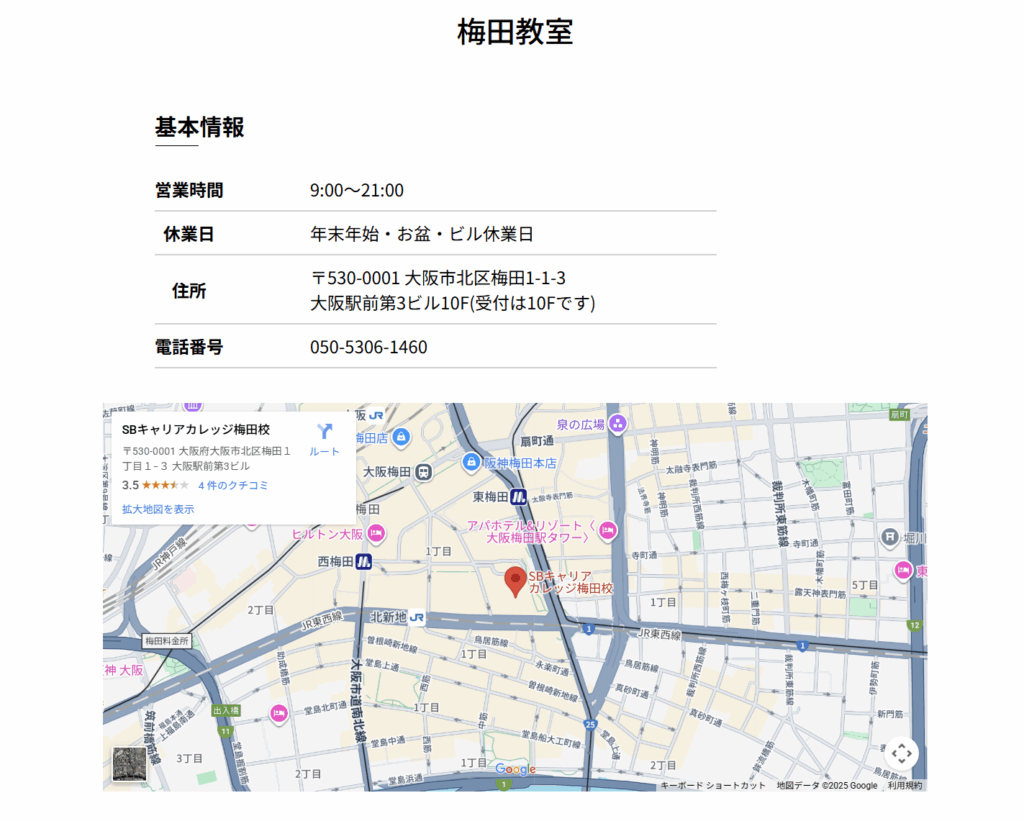
Task: Click the 西梅田 subway station icon
Action: tap(364, 562)
